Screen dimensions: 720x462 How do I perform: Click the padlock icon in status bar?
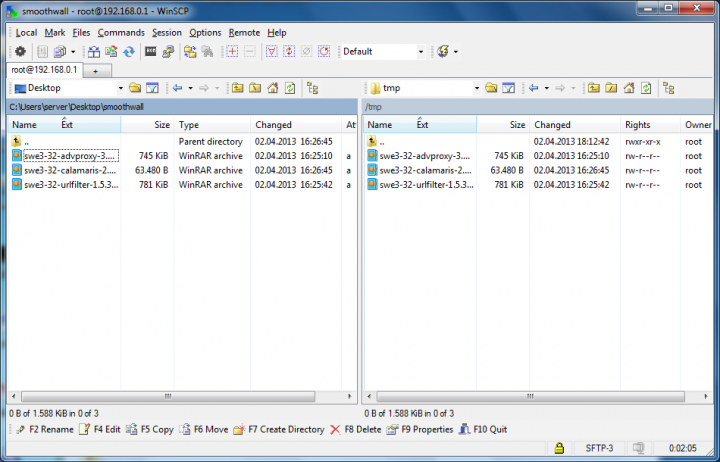(559, 447)
